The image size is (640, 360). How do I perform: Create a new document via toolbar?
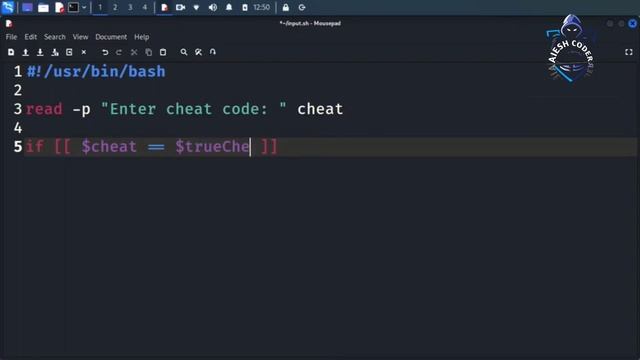pyautogui.click(x=11, y=52)
